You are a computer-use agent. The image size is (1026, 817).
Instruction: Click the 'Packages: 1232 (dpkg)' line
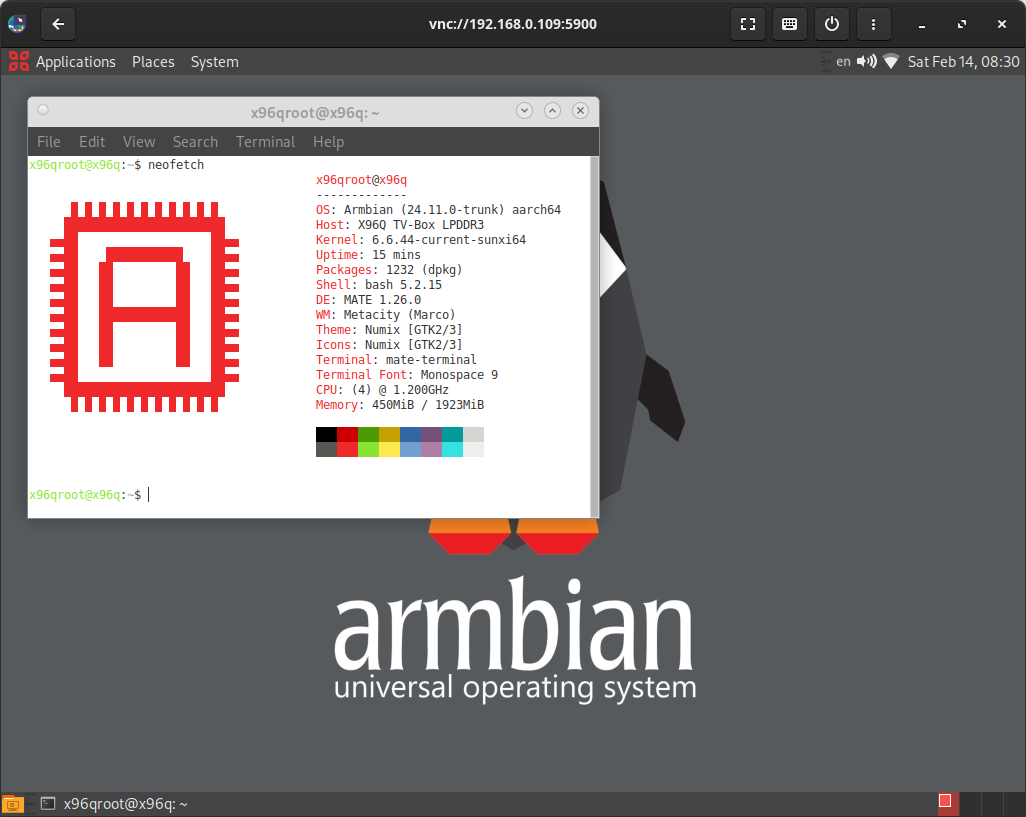point(389,270)
